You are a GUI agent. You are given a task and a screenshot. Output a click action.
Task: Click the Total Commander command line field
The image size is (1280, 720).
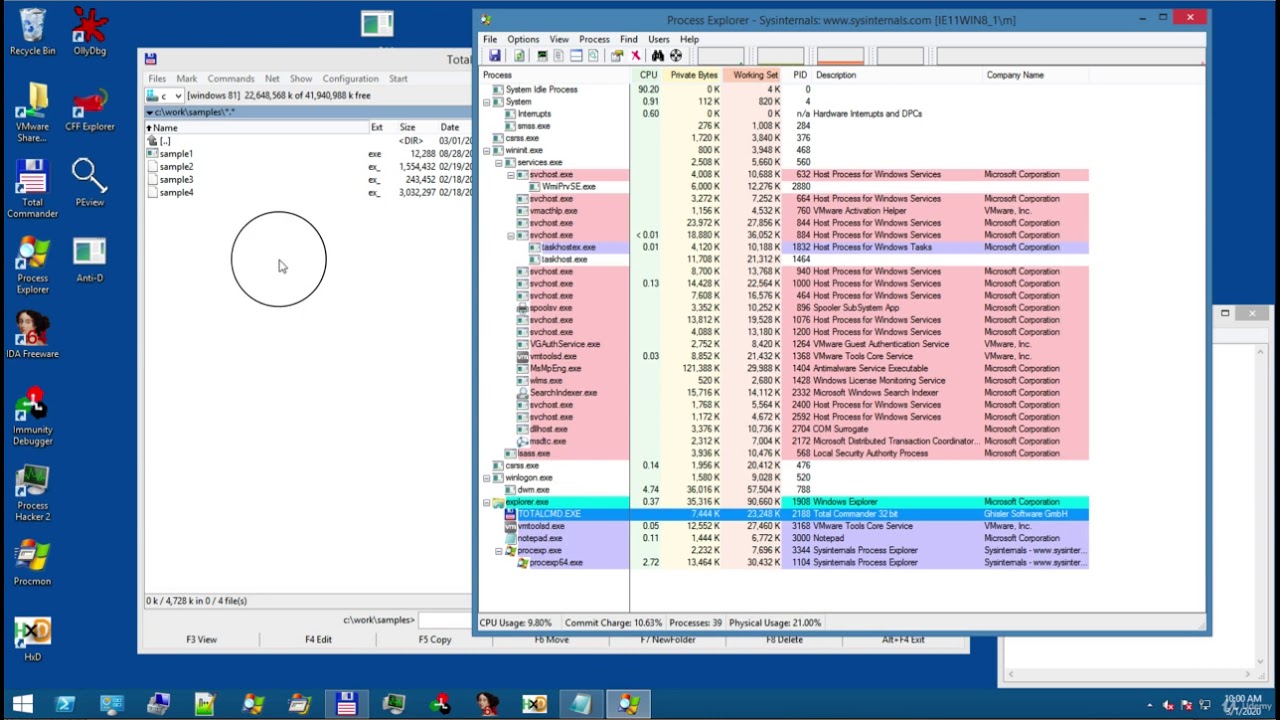pyautogui.click(x=445, y=620)
